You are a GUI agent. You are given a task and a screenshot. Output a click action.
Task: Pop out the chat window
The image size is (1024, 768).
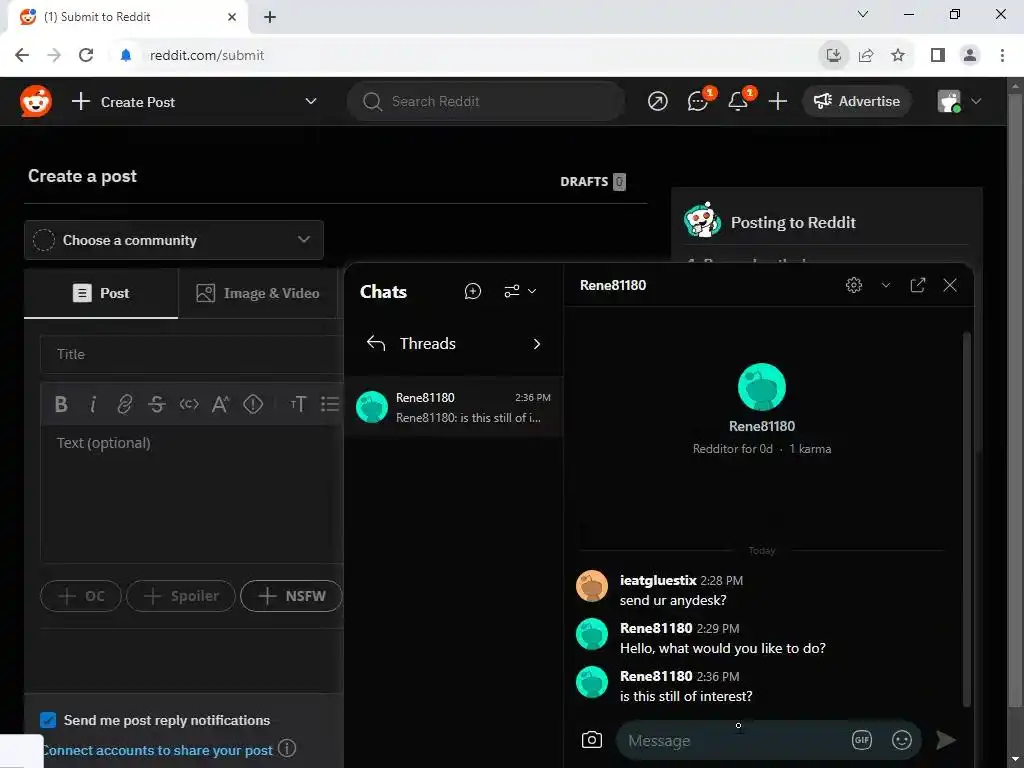click(918, 285)
